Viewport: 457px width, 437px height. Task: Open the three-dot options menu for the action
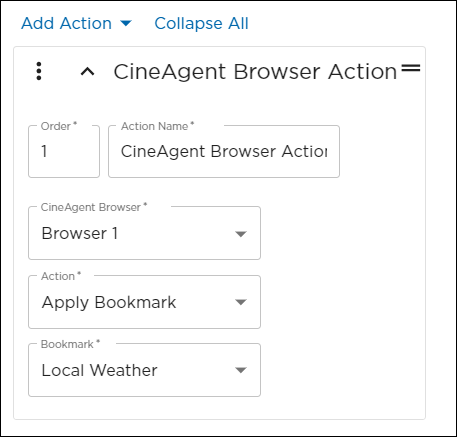39,71
